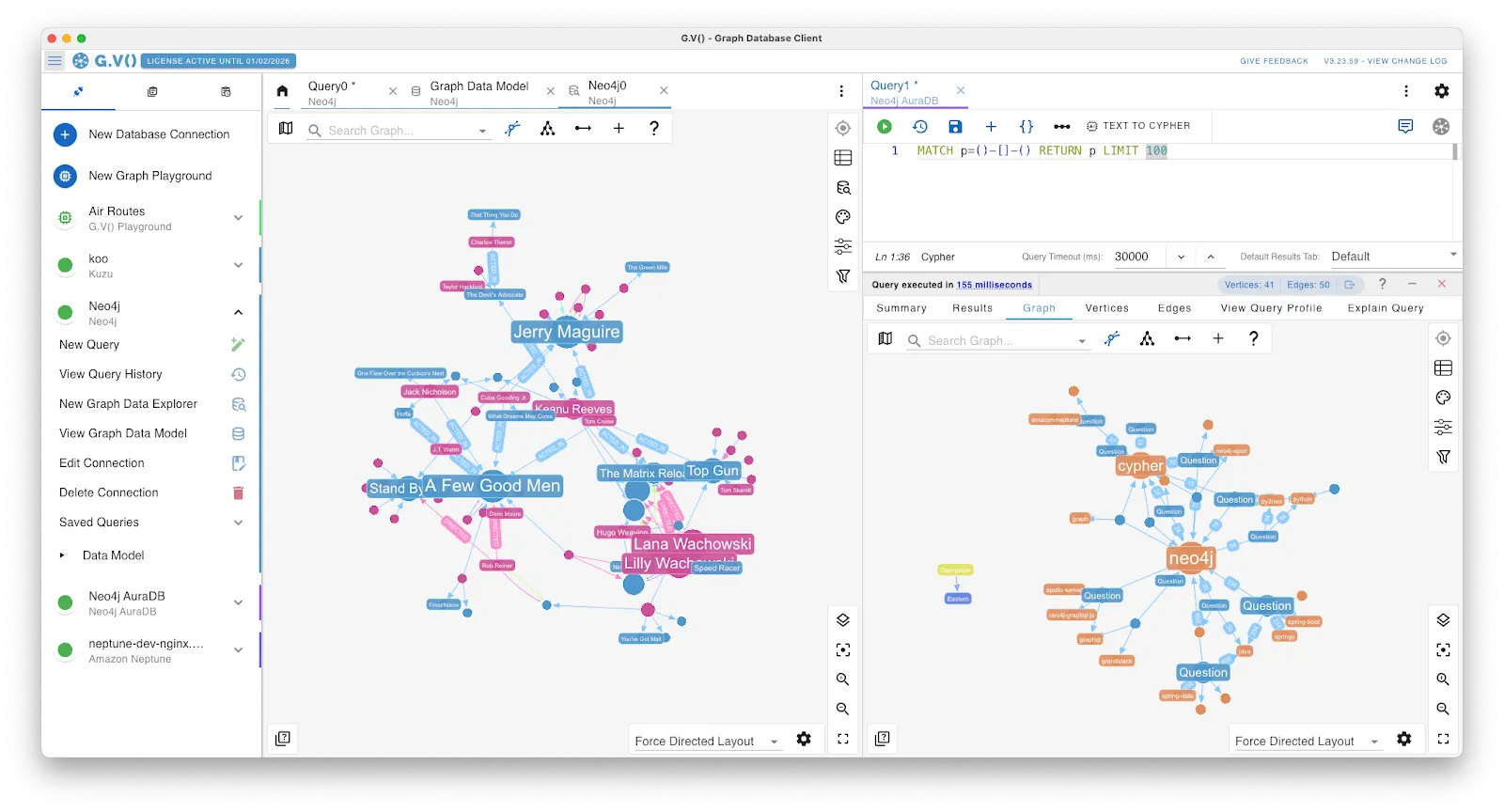Open the table view icon in left graph sidebar
The width and height of the screenshot is (1504, 812).
843,158
